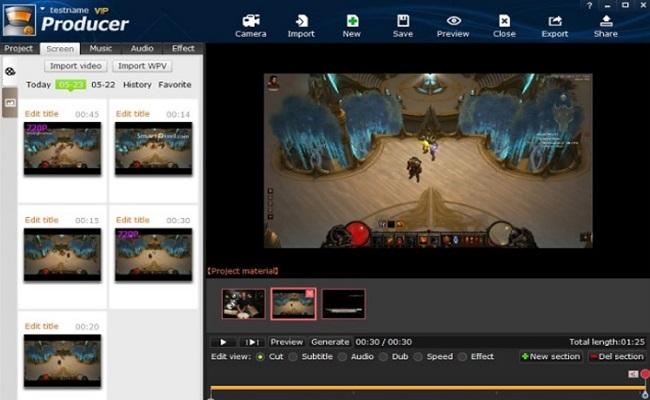This screenshot has height=400, width=650.
Task: Select the Subtitle edit view radio button
Action: click(294, 357)
